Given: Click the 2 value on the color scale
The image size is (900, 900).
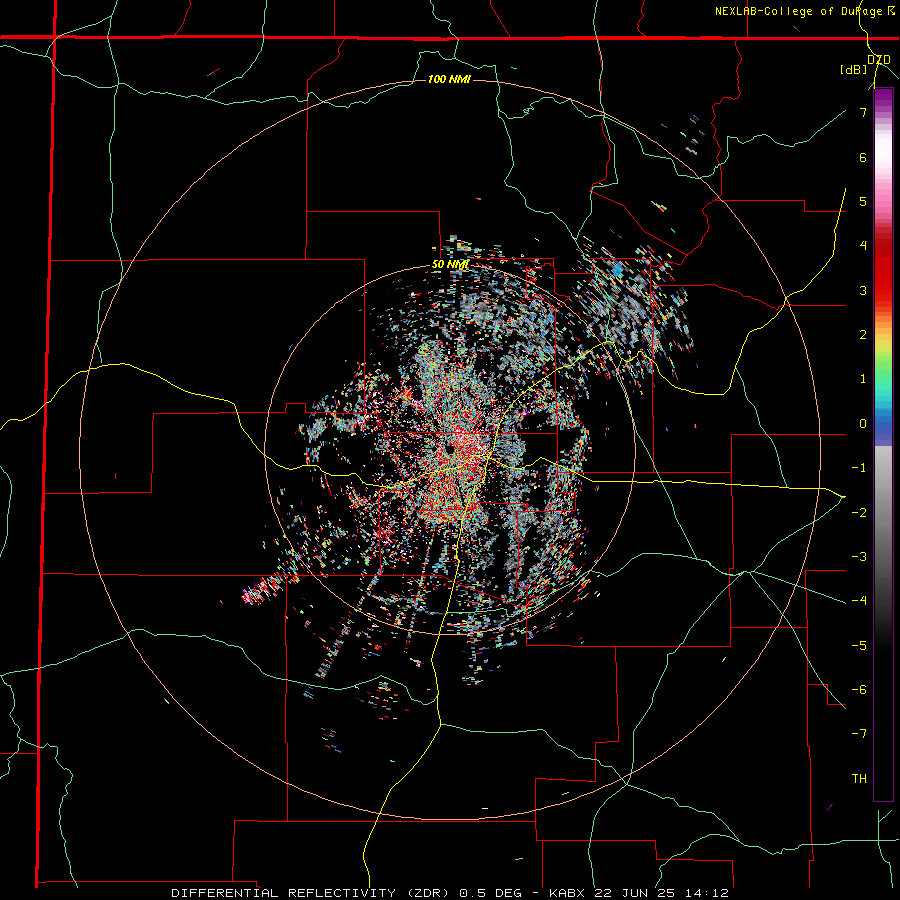Looking at the screenshot, I should (863, 335).
